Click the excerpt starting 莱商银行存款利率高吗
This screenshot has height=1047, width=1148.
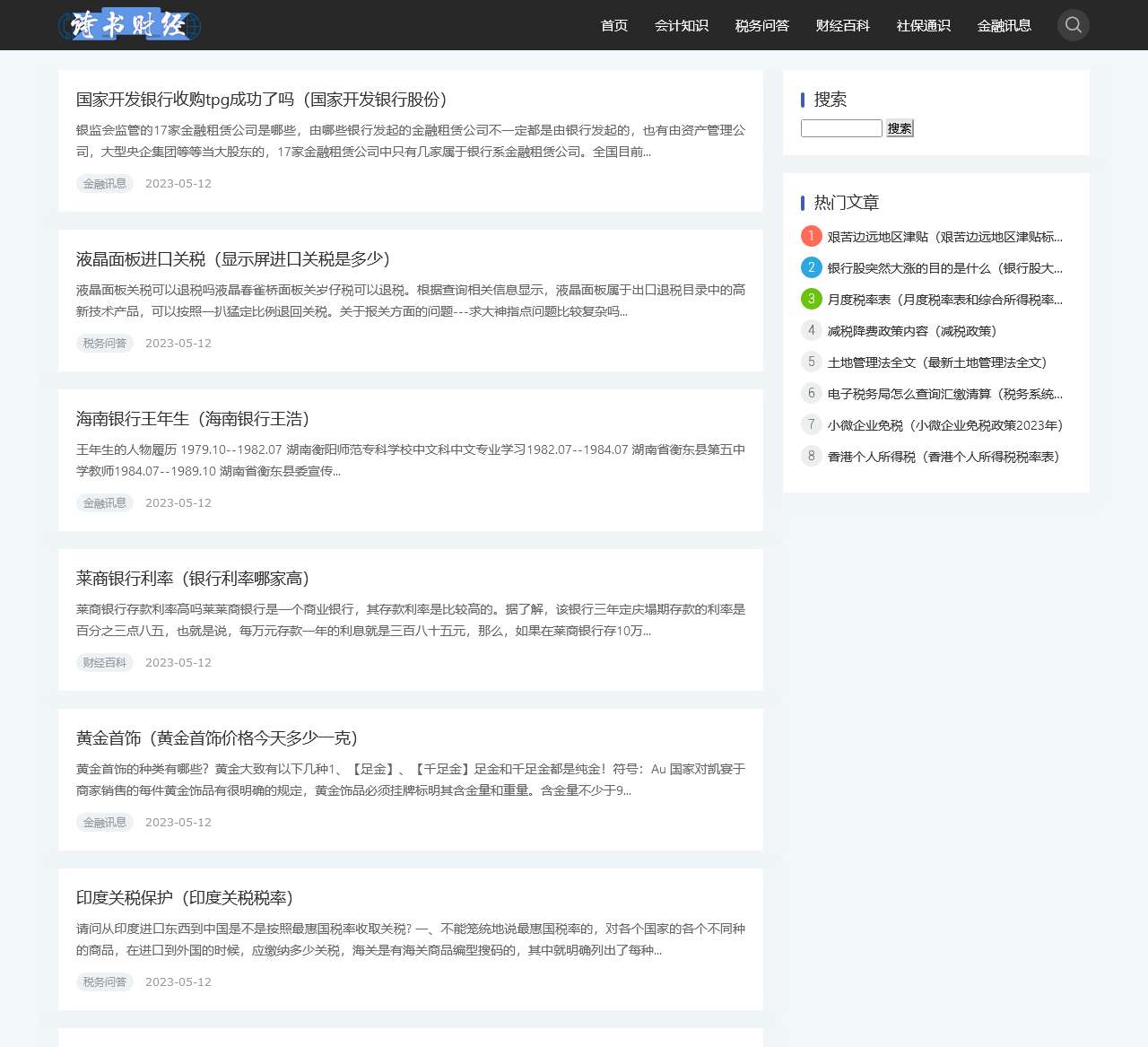coord(411,620)
